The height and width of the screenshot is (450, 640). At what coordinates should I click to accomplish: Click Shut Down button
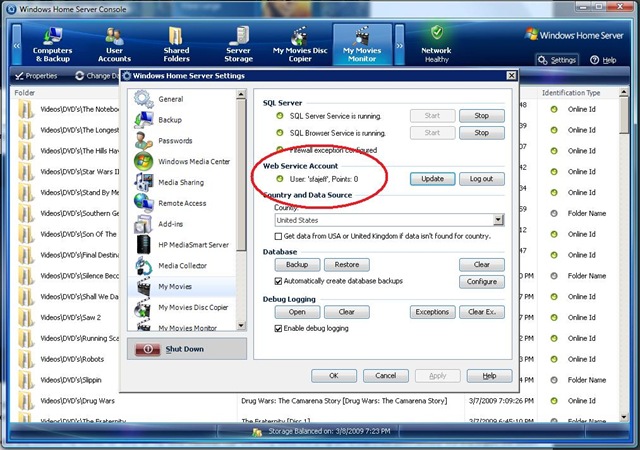(187, 349)
